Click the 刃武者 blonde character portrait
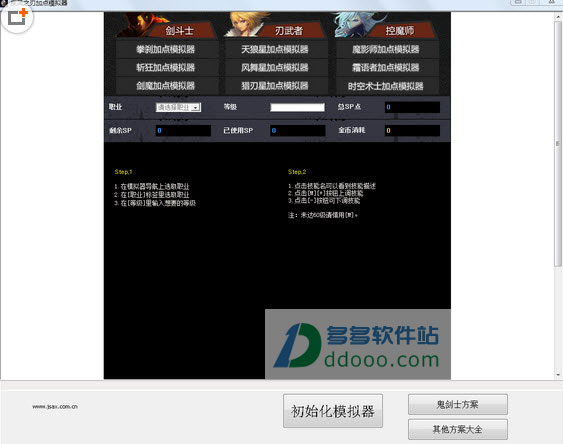The height and width of the screenshot is (444, 563). click(245, 24)
